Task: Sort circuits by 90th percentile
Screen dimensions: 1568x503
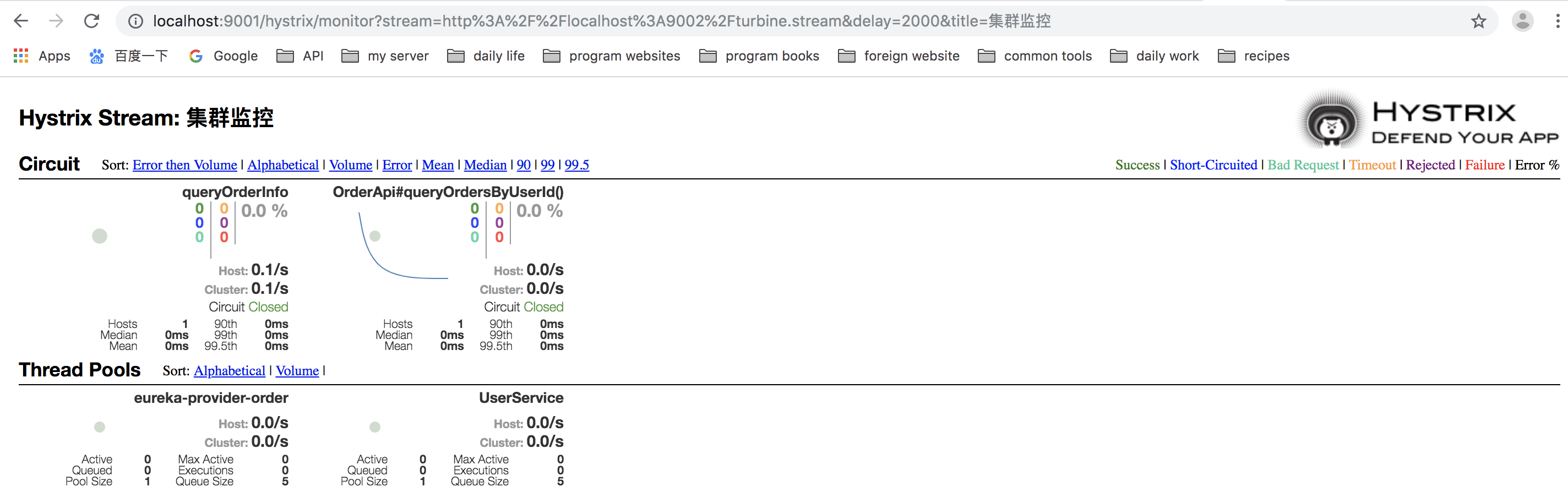Action: [524, 165]
